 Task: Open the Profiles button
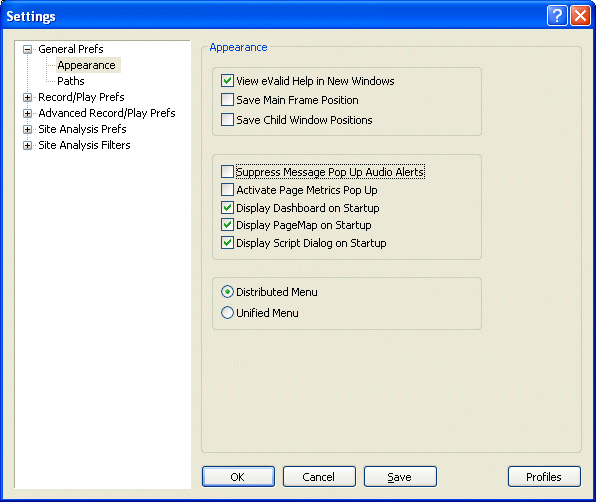click(544, 477)
